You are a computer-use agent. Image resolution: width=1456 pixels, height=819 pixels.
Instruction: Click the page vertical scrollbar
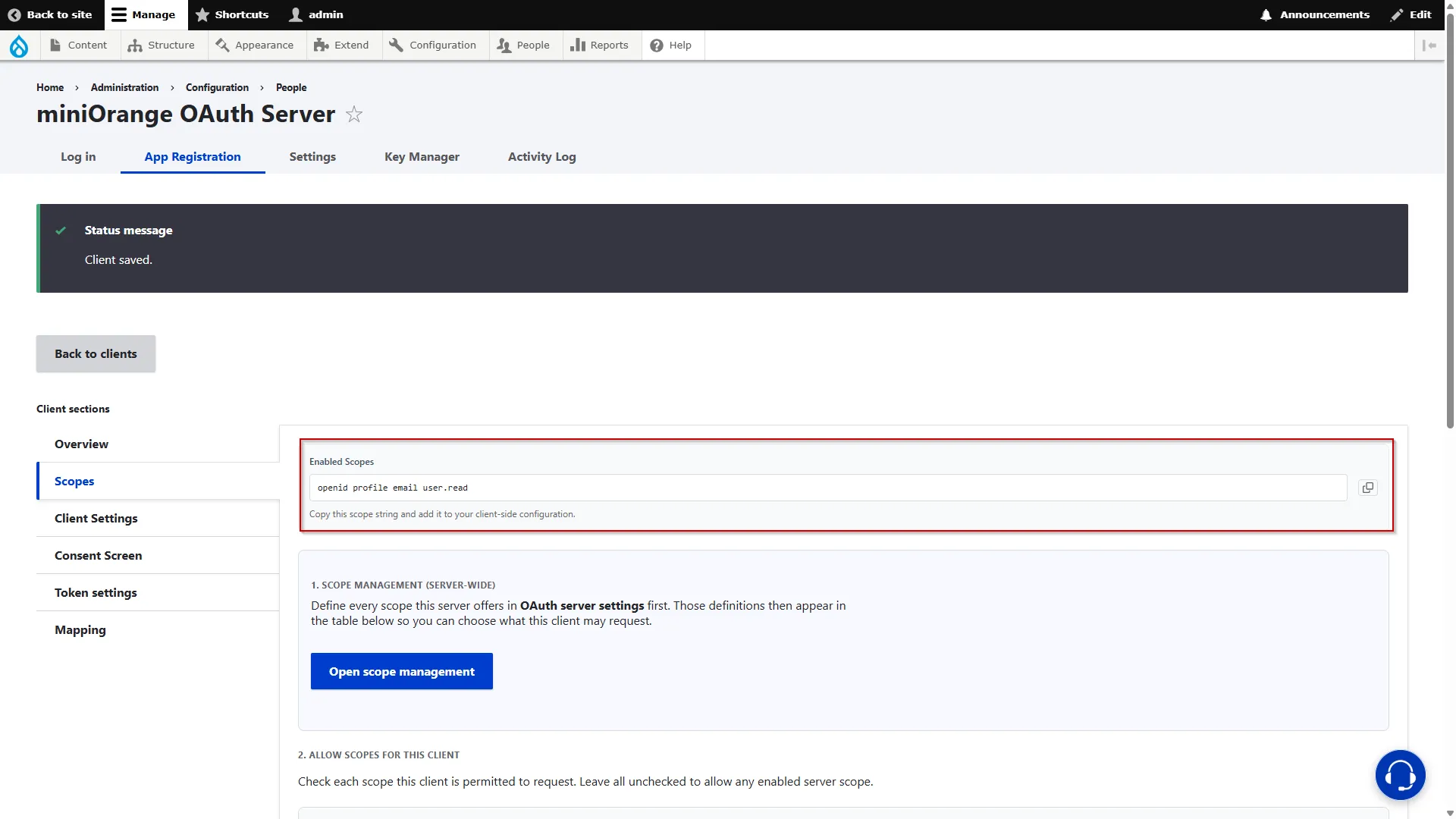click(x=1450, y=220)
